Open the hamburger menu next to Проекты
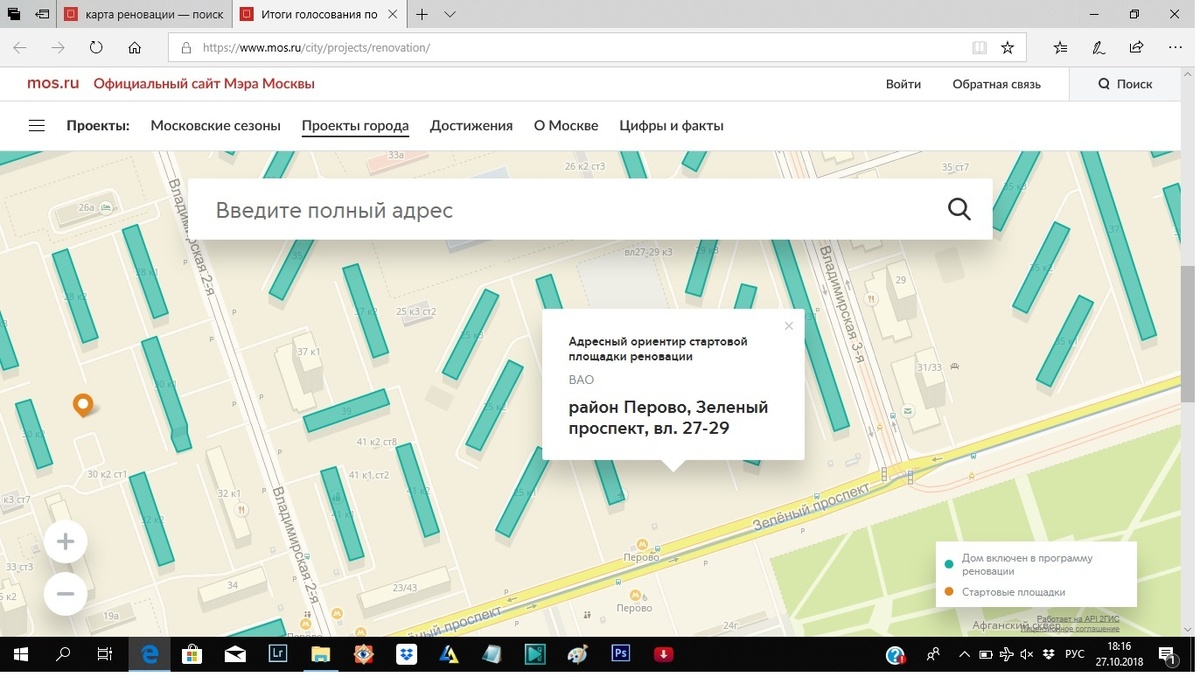Image resolution: width=1200 pixels, height=677 pixels. [37, 126]
